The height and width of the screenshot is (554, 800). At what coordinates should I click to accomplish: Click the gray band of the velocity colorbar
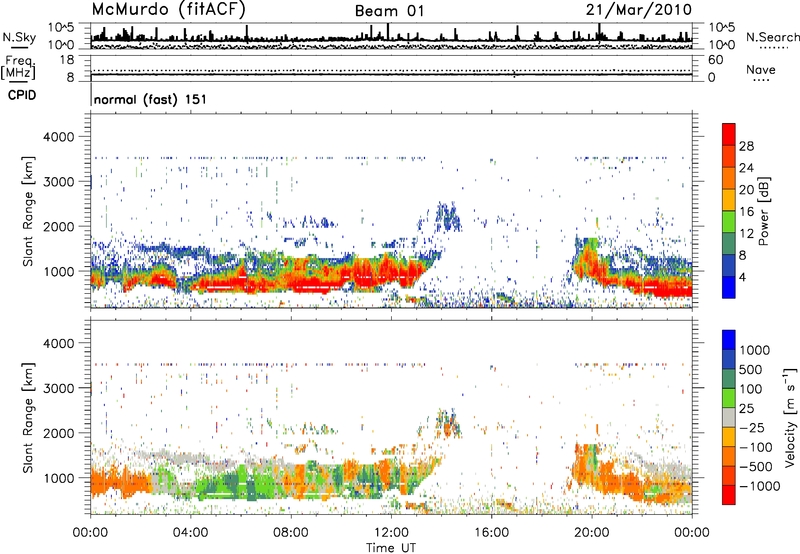pos(729,417)
